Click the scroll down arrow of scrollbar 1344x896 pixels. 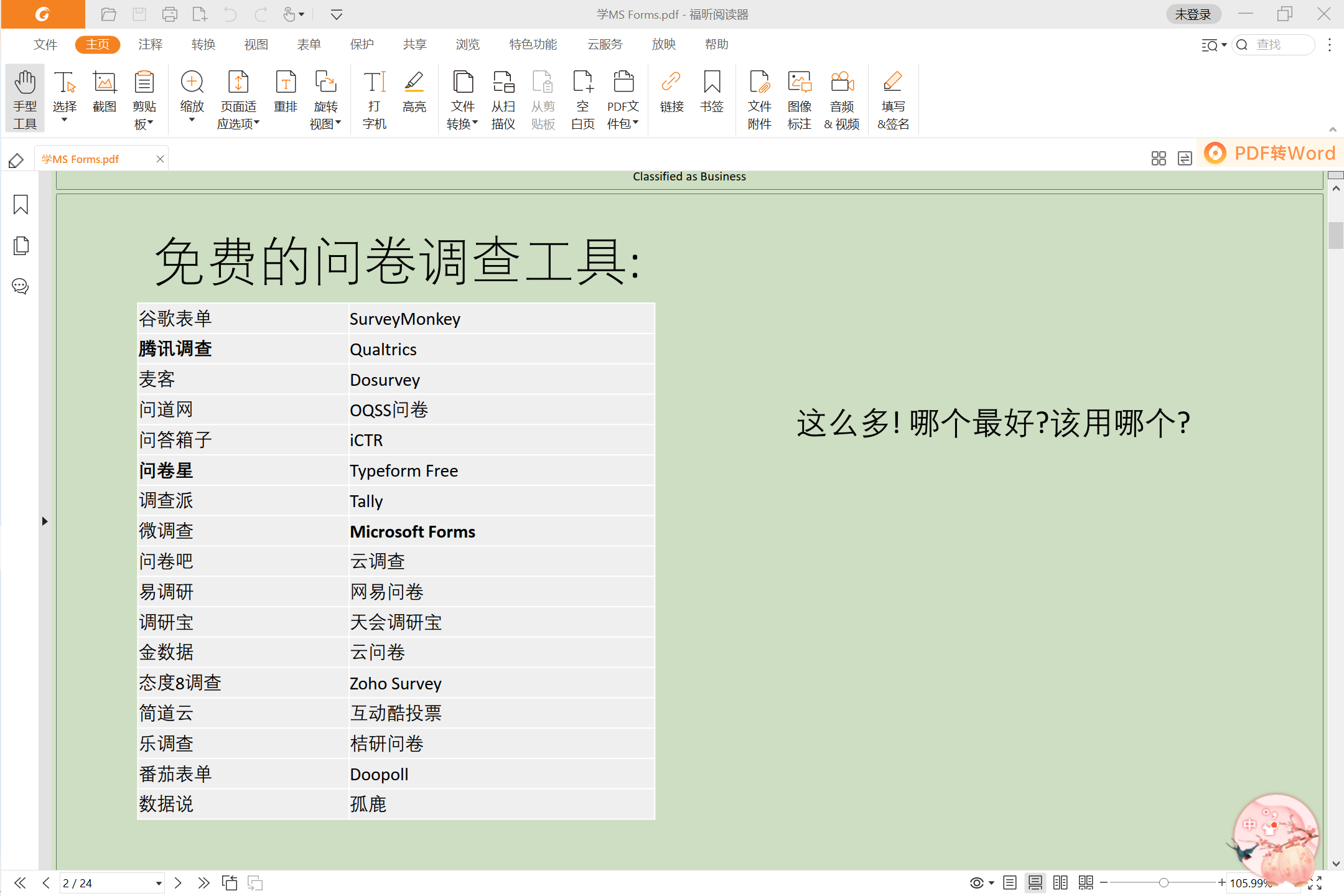point(1336,864)
